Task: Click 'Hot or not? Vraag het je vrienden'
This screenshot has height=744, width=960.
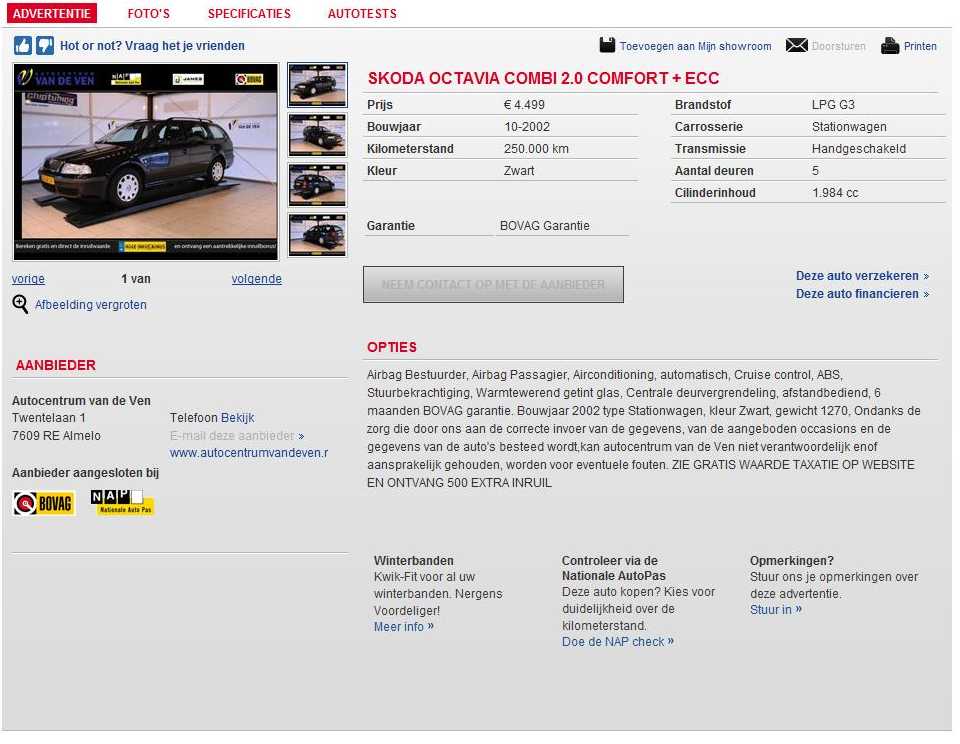Action: (x=152, y=46)
